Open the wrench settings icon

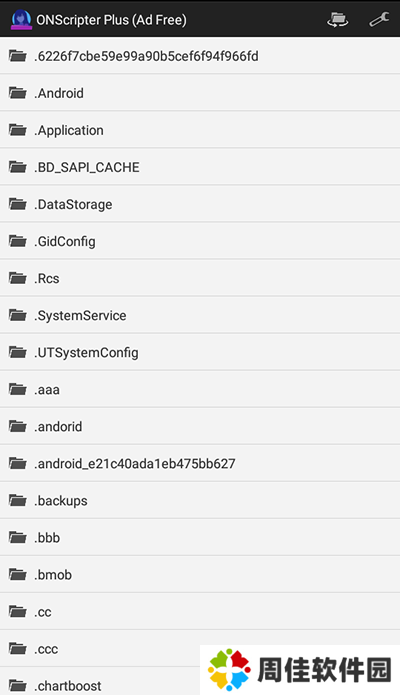[379, 19]
